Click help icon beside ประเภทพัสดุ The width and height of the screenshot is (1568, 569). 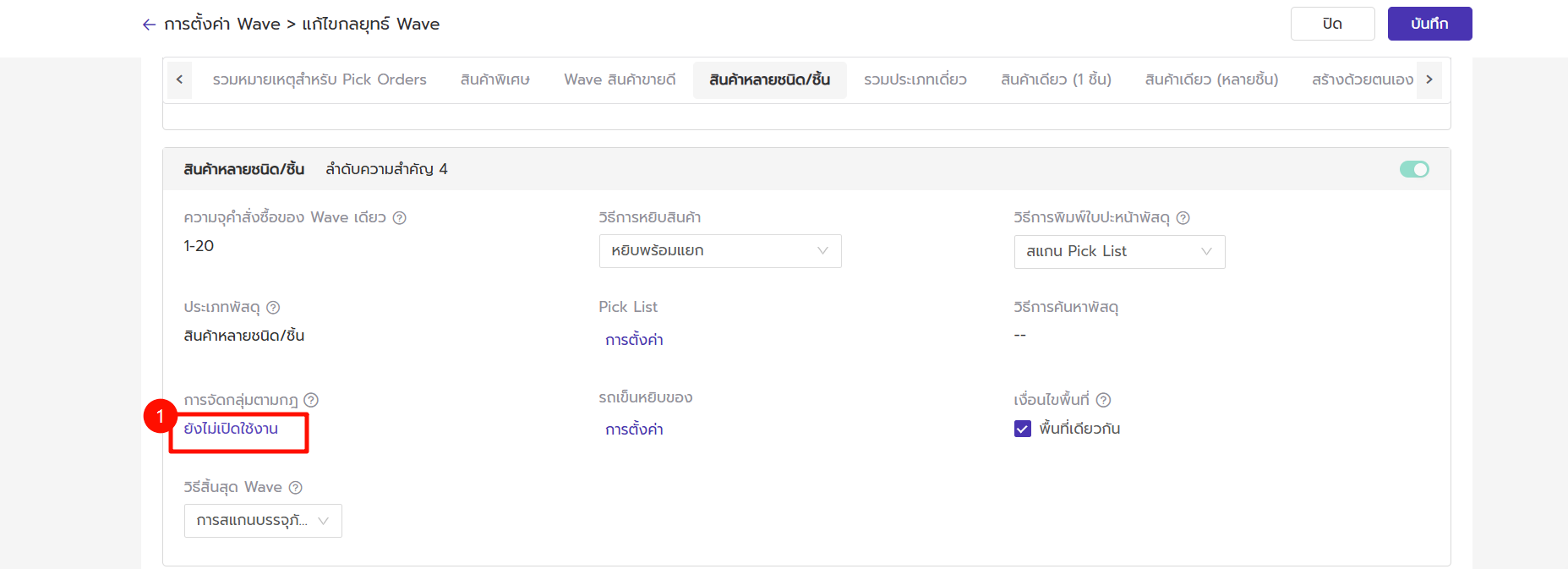[273, 308]
